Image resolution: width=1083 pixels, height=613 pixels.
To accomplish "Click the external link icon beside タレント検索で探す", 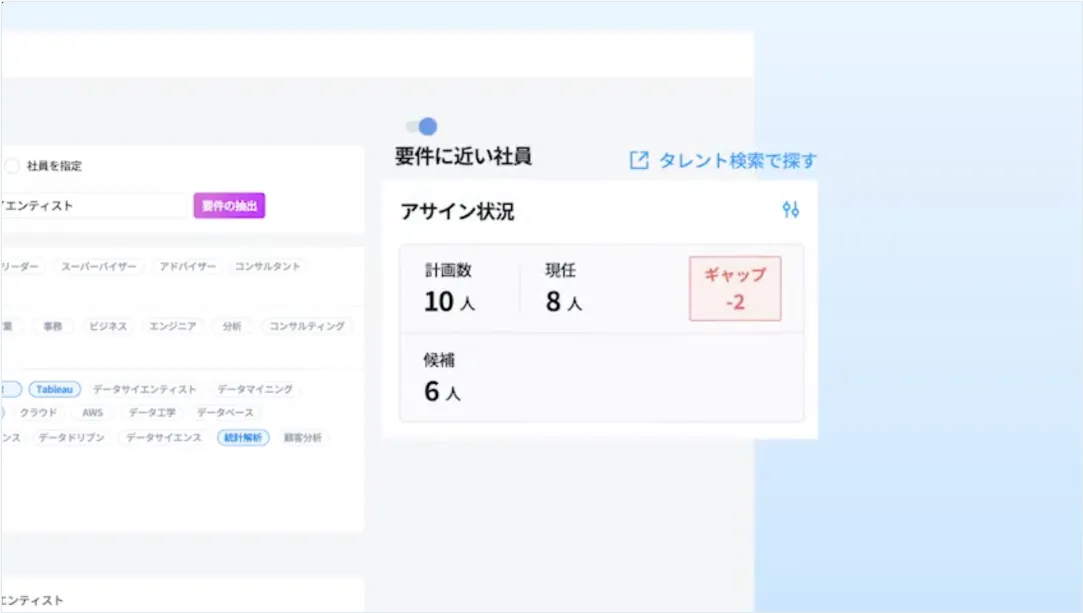I will (x=638, y=160).
